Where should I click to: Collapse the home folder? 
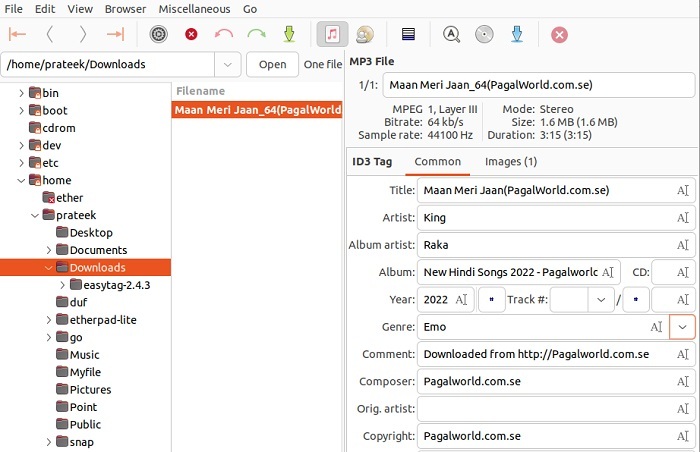click(21, 180)
